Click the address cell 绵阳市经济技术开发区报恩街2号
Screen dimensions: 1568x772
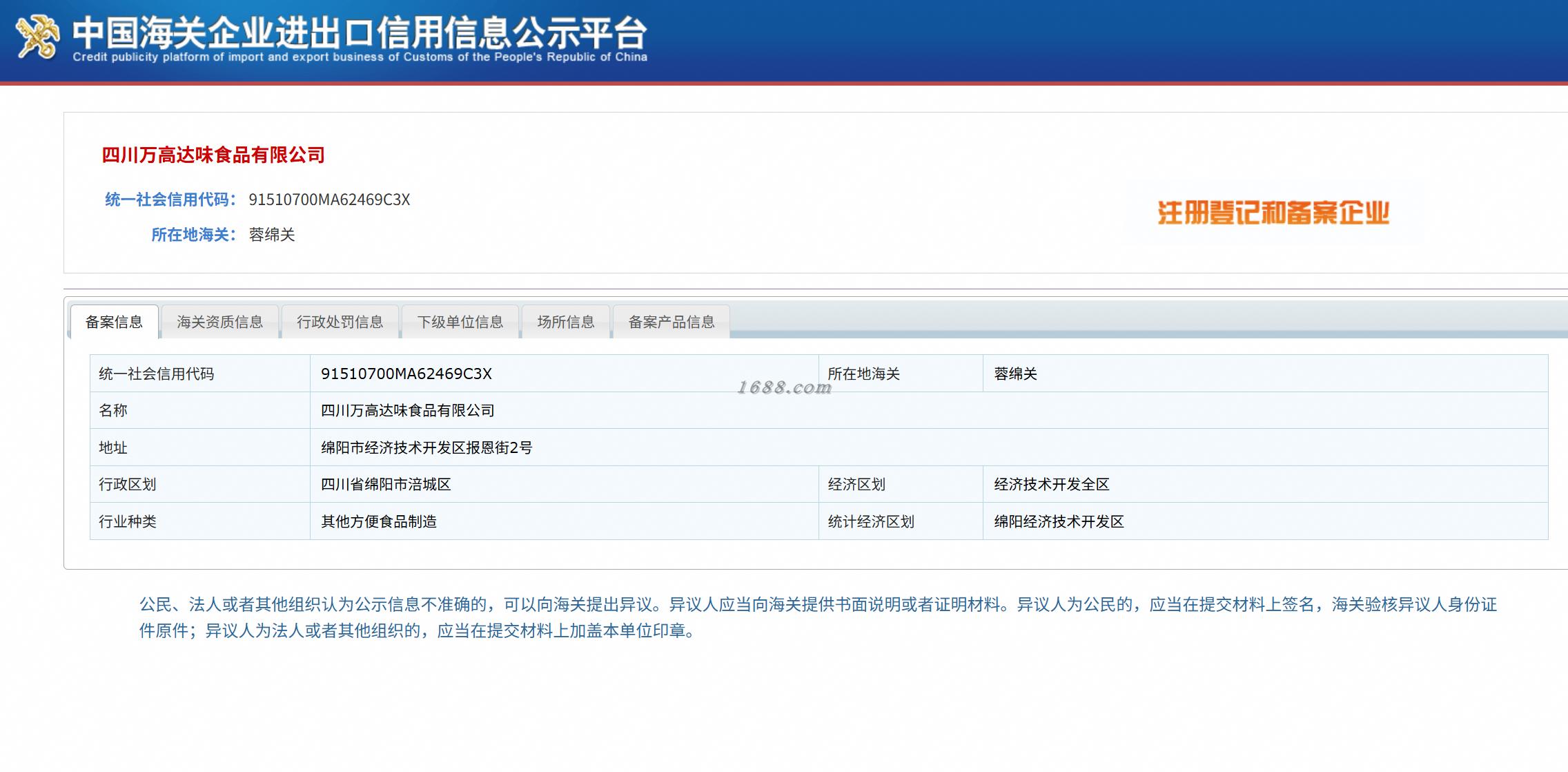pyautogui.click(x=427, y=447)
